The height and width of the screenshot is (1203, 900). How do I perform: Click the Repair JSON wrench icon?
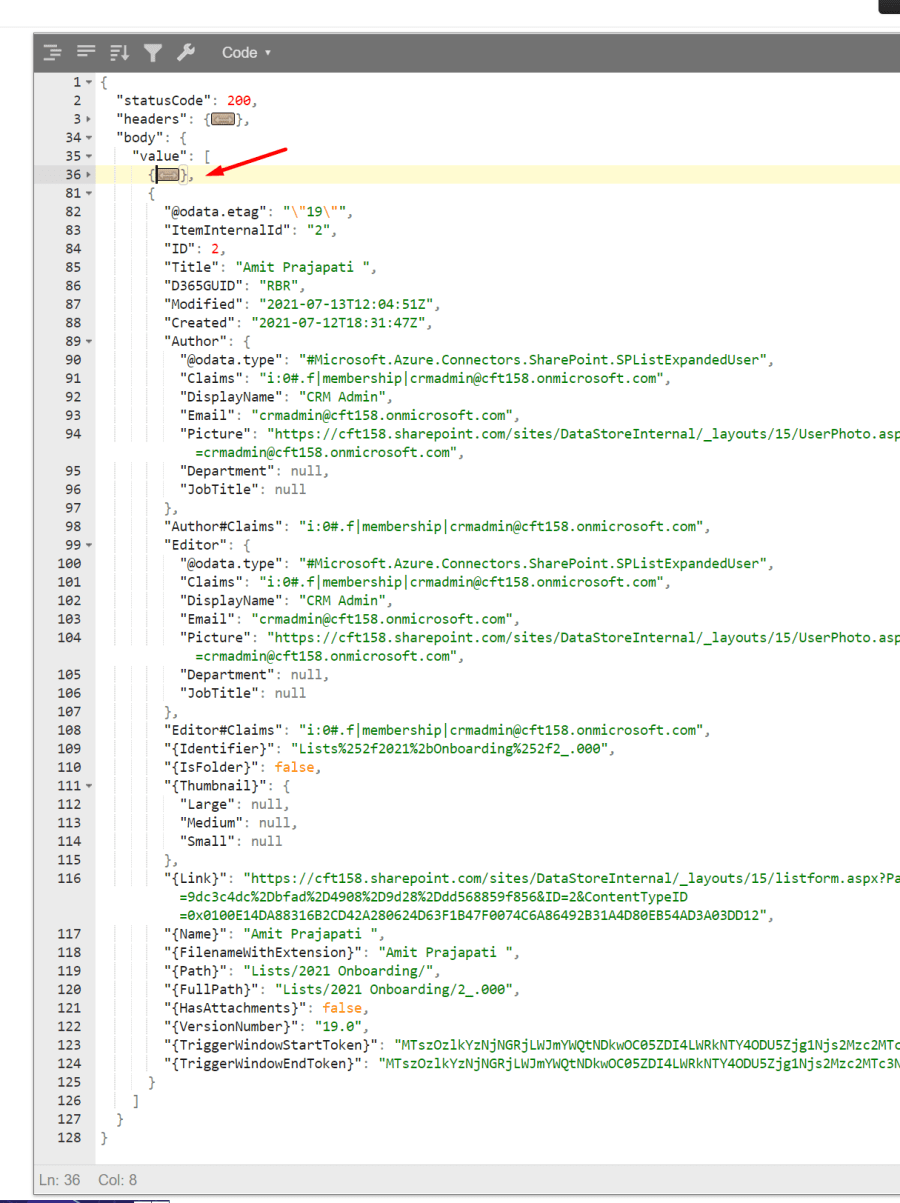tap(184, 52)
